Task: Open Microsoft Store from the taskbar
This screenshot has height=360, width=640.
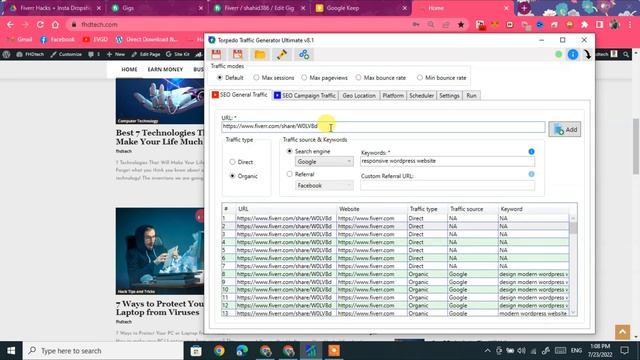Action: 196,351
